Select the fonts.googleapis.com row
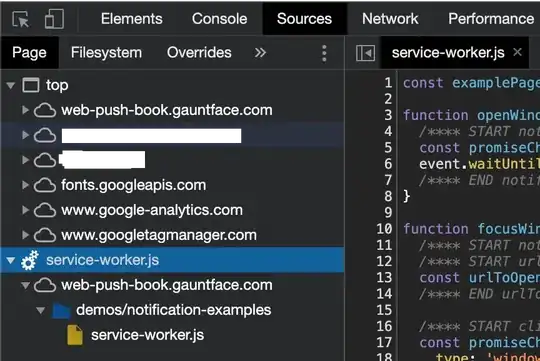Viewport: 540px width, 361px height. pyautogui.click(x=172, y=185)
